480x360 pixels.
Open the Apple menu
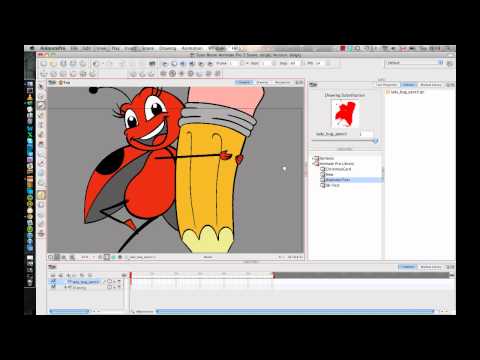(x=32, y=48)
